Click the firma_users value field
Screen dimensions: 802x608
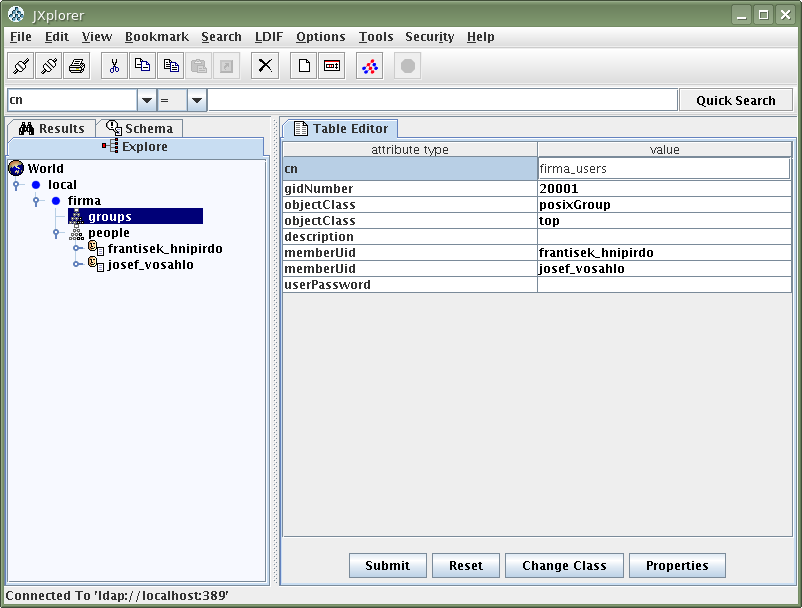point(664,169)
